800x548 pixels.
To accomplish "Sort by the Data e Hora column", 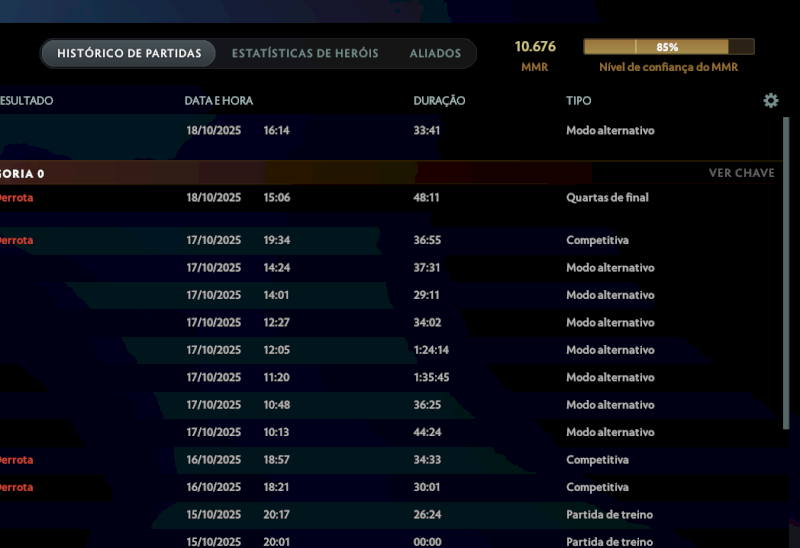I will tap(219, 101).
